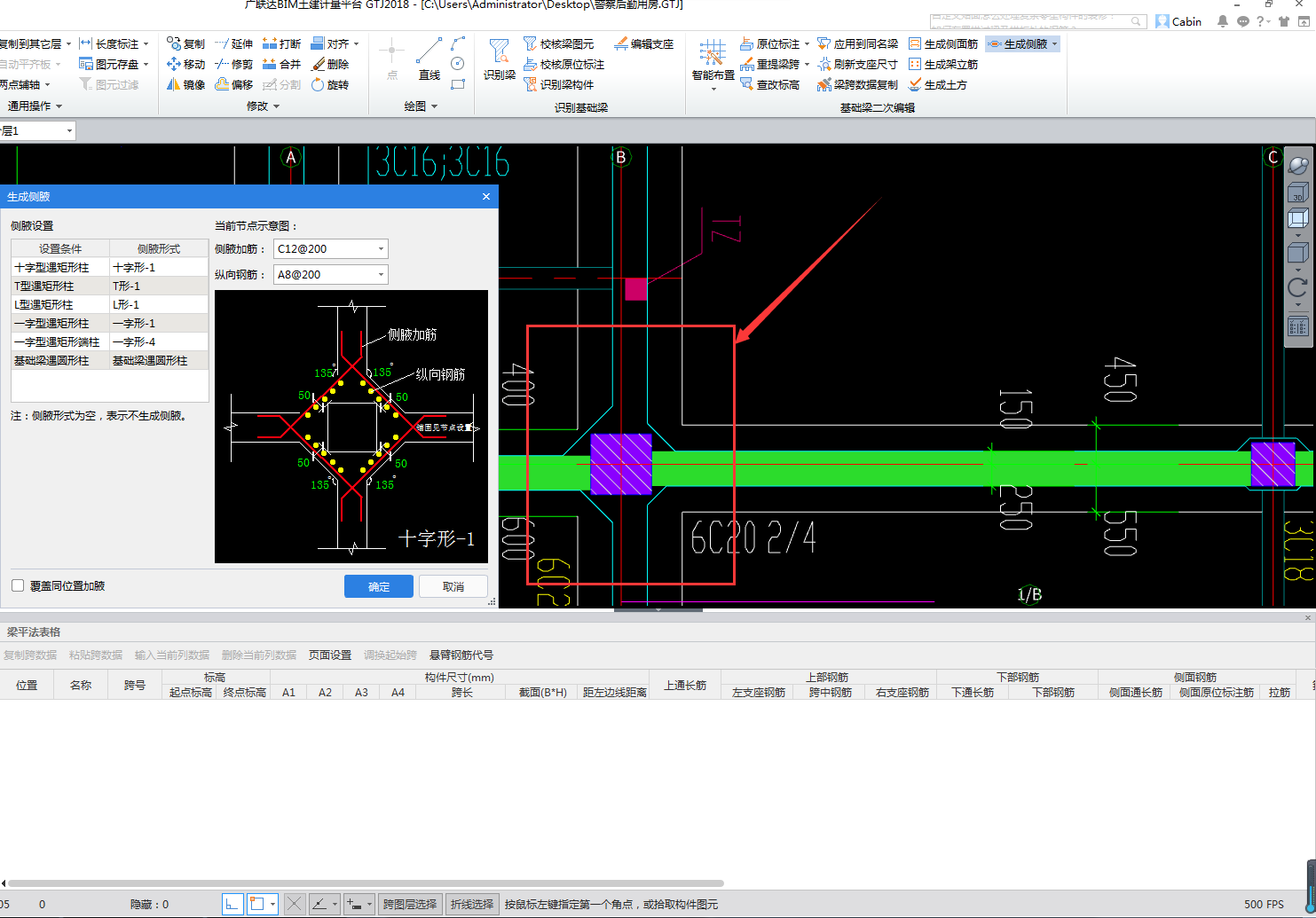Click the 识别梁 (Identify beam) tool
The height and width of the screenshot is (918, 1316).
click(499, 59)
